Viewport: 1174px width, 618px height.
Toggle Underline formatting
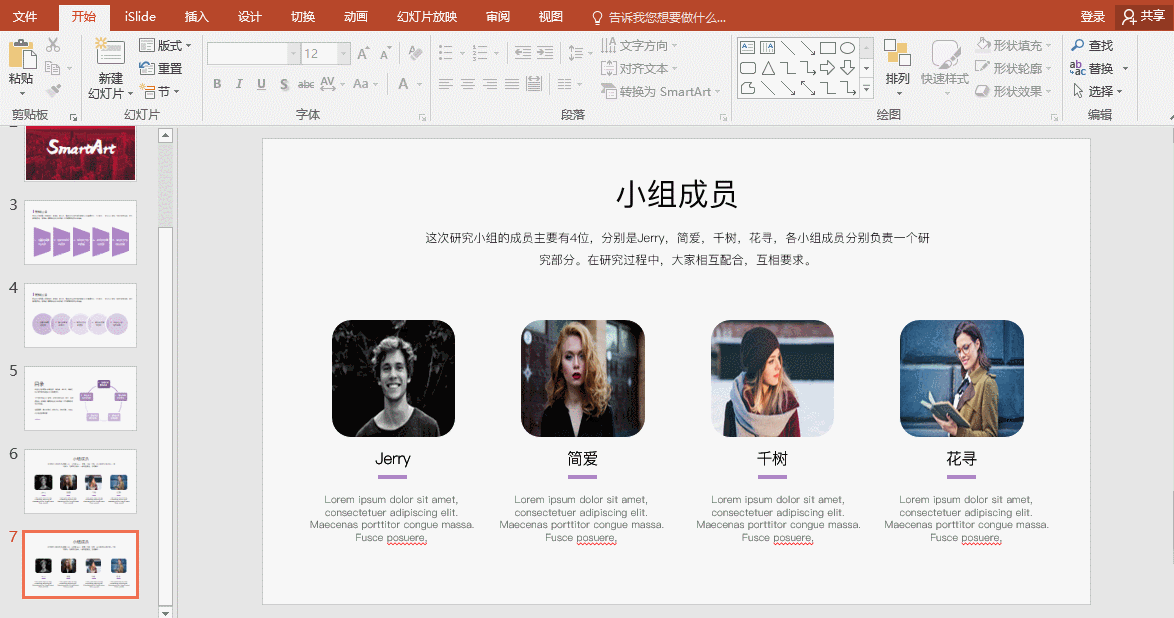pos(261,84)
